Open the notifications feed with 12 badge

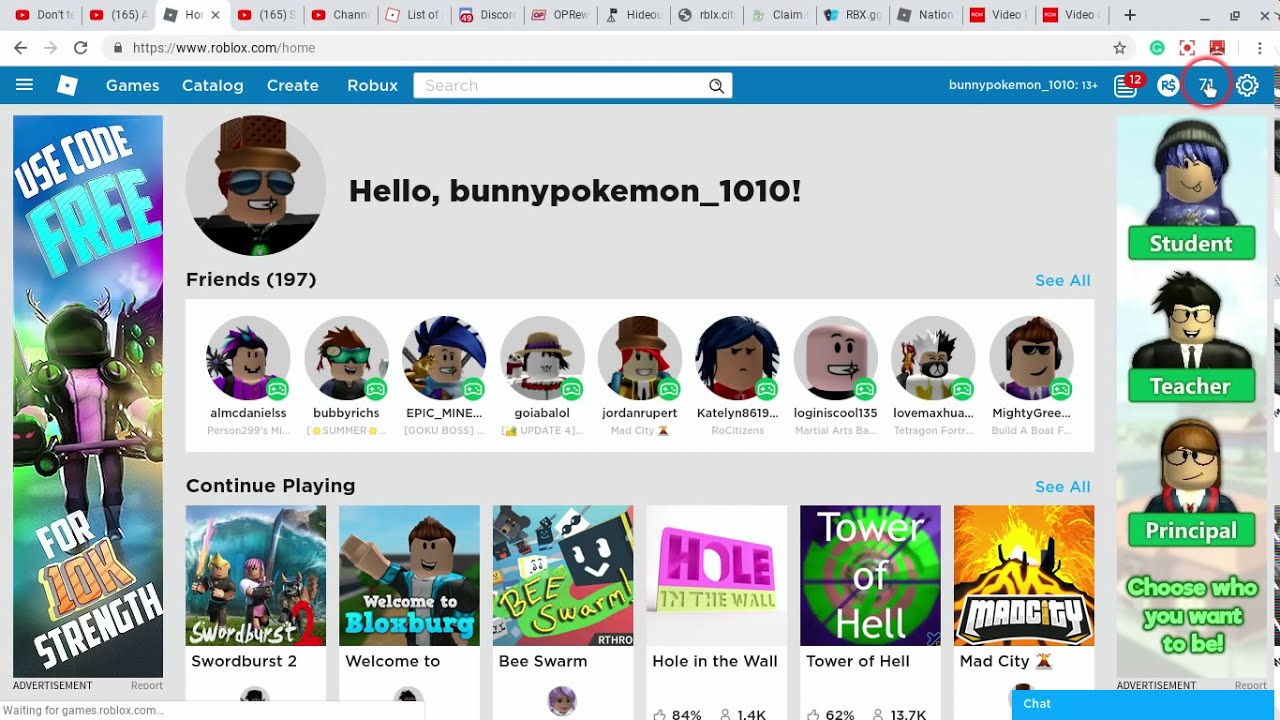click(1127, 85)
